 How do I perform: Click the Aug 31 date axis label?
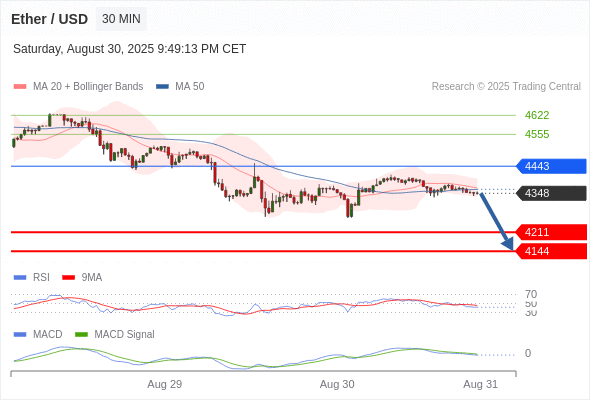[481, 384]
